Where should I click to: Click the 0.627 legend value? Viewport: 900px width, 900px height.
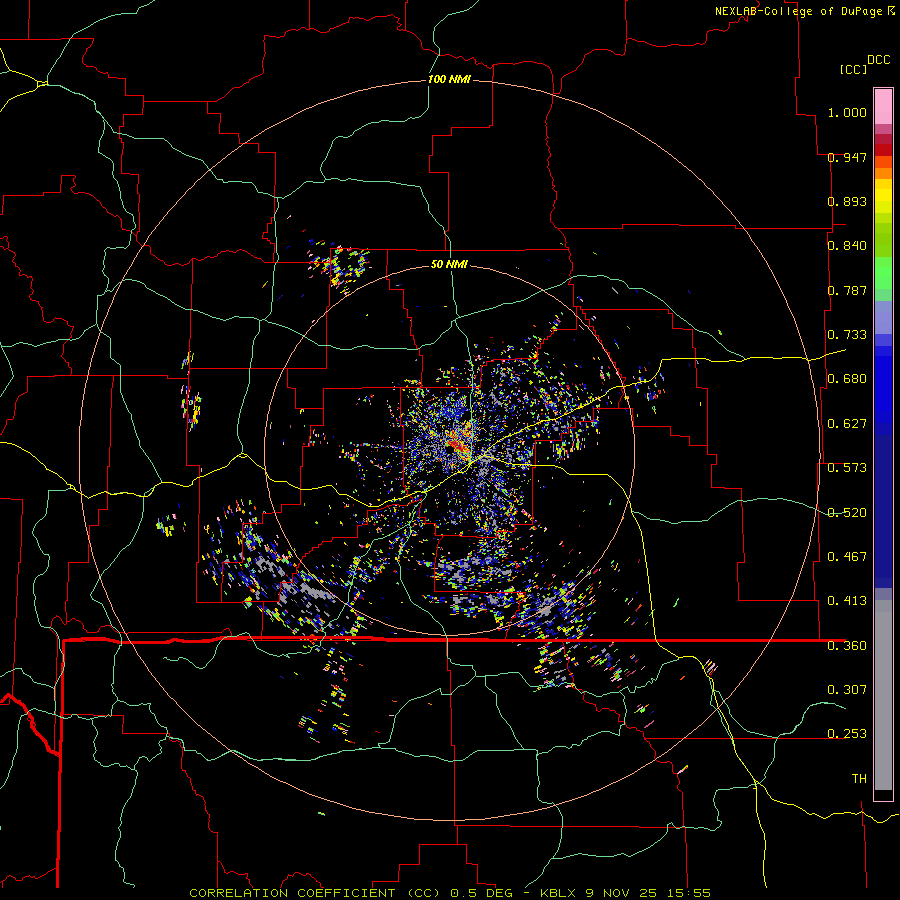[x=847, y=424]
